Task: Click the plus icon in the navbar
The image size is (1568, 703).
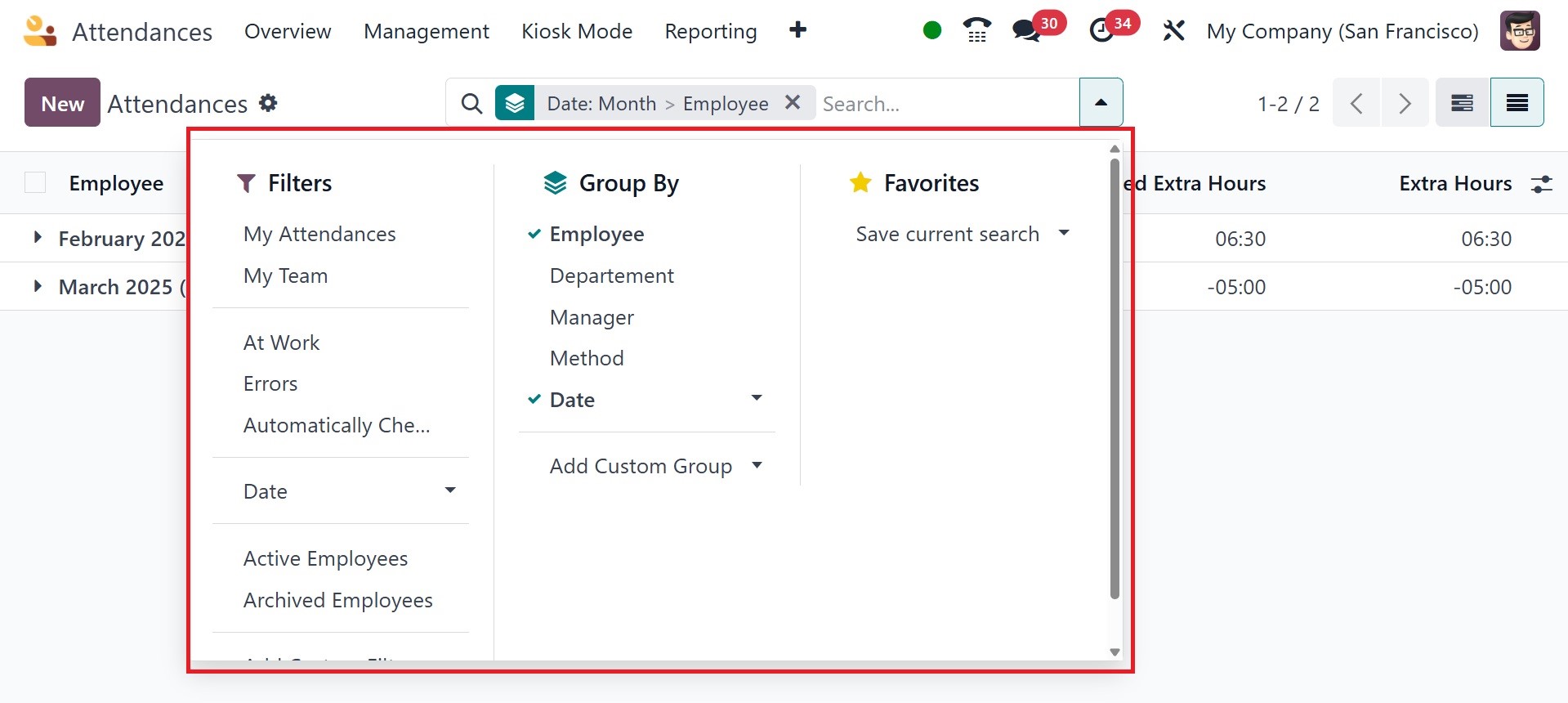Action: 797,30
